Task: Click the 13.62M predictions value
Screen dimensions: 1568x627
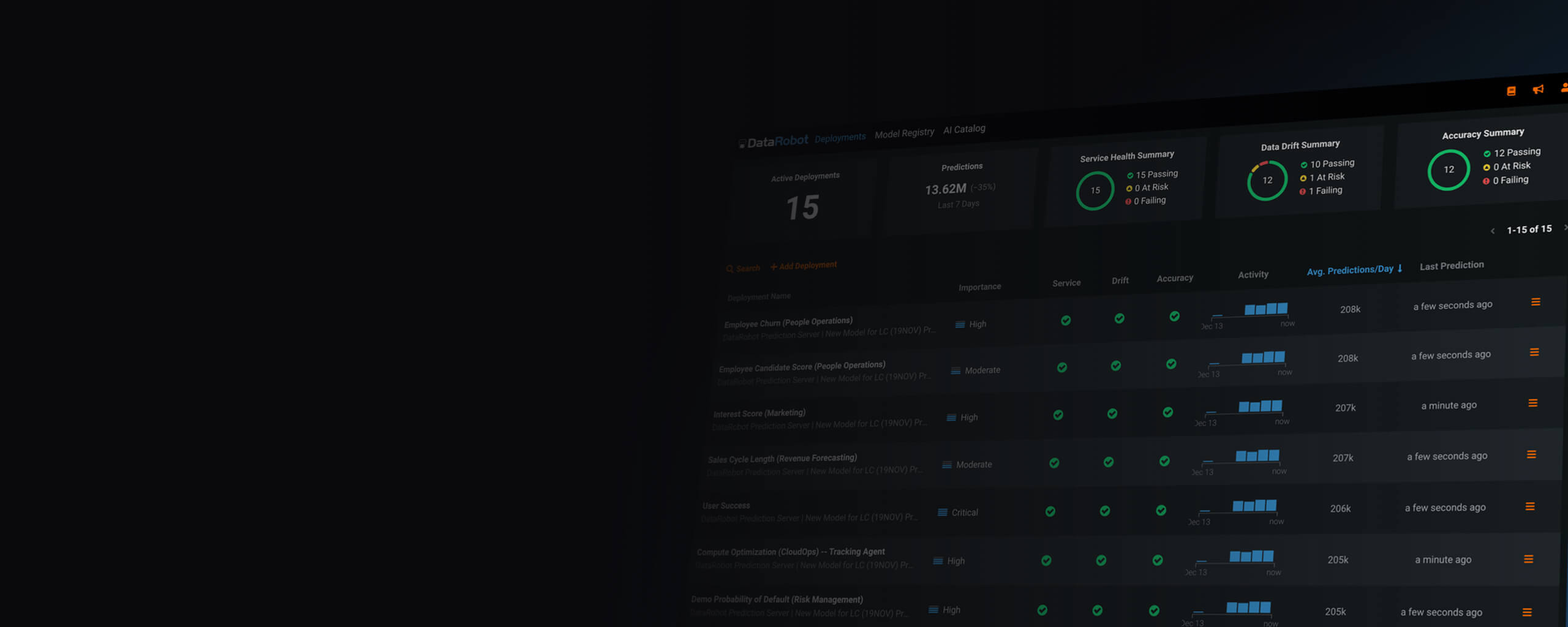Action: (945, 189)
